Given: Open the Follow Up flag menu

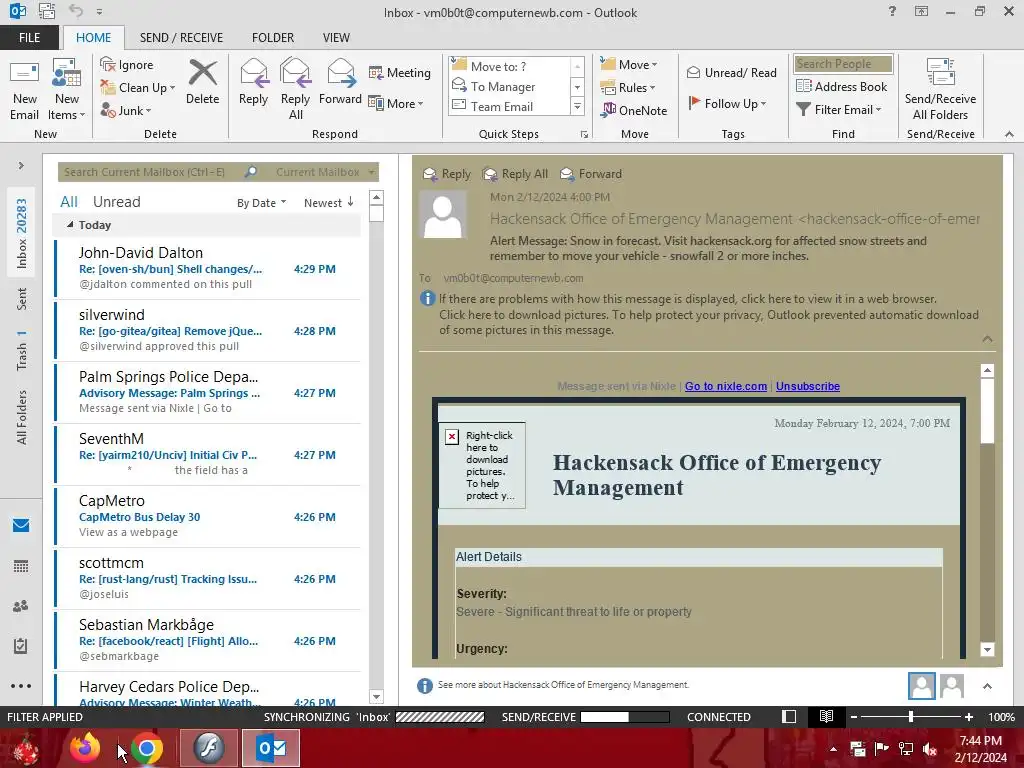Looking at the screenshot, I should [x=727, y=103].
